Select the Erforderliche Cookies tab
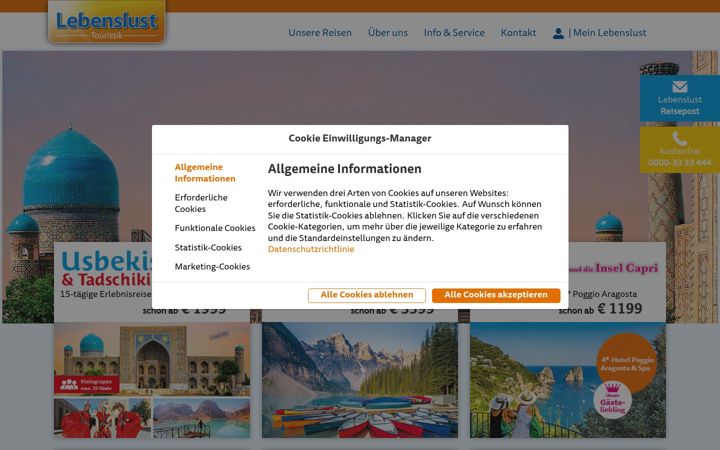This screenshot has width=720, height=450. tap(201, 203)
